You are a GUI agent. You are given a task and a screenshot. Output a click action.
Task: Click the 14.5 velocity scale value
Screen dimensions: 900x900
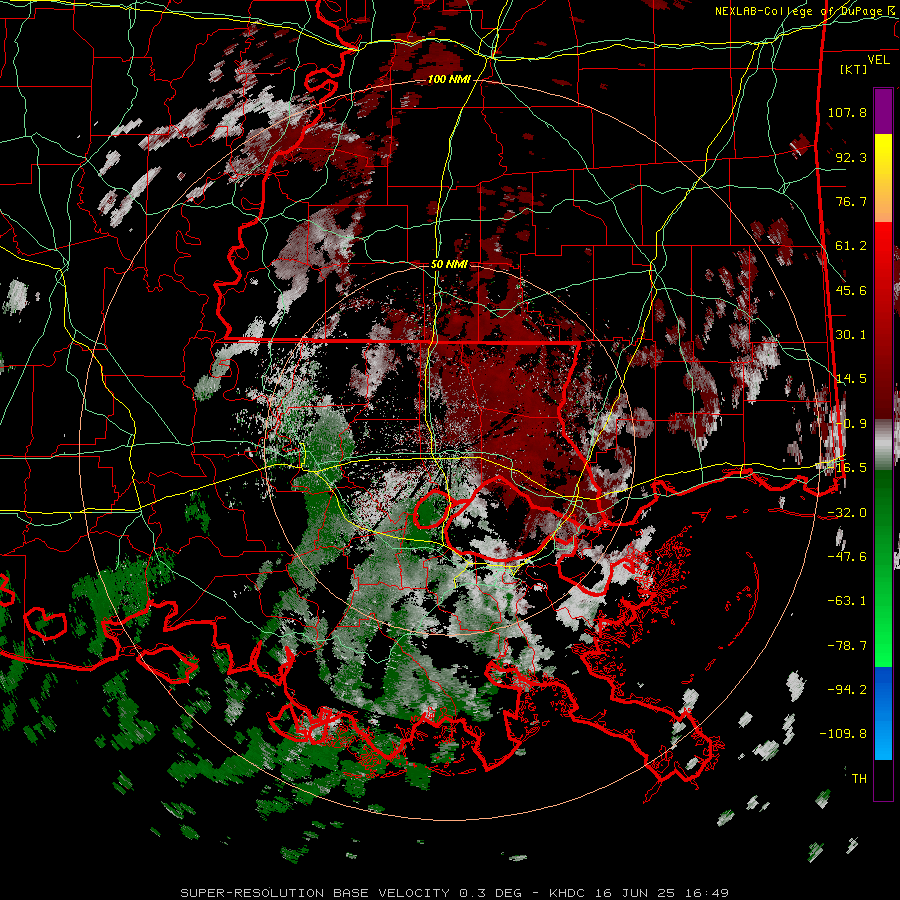tap(851, 379)
